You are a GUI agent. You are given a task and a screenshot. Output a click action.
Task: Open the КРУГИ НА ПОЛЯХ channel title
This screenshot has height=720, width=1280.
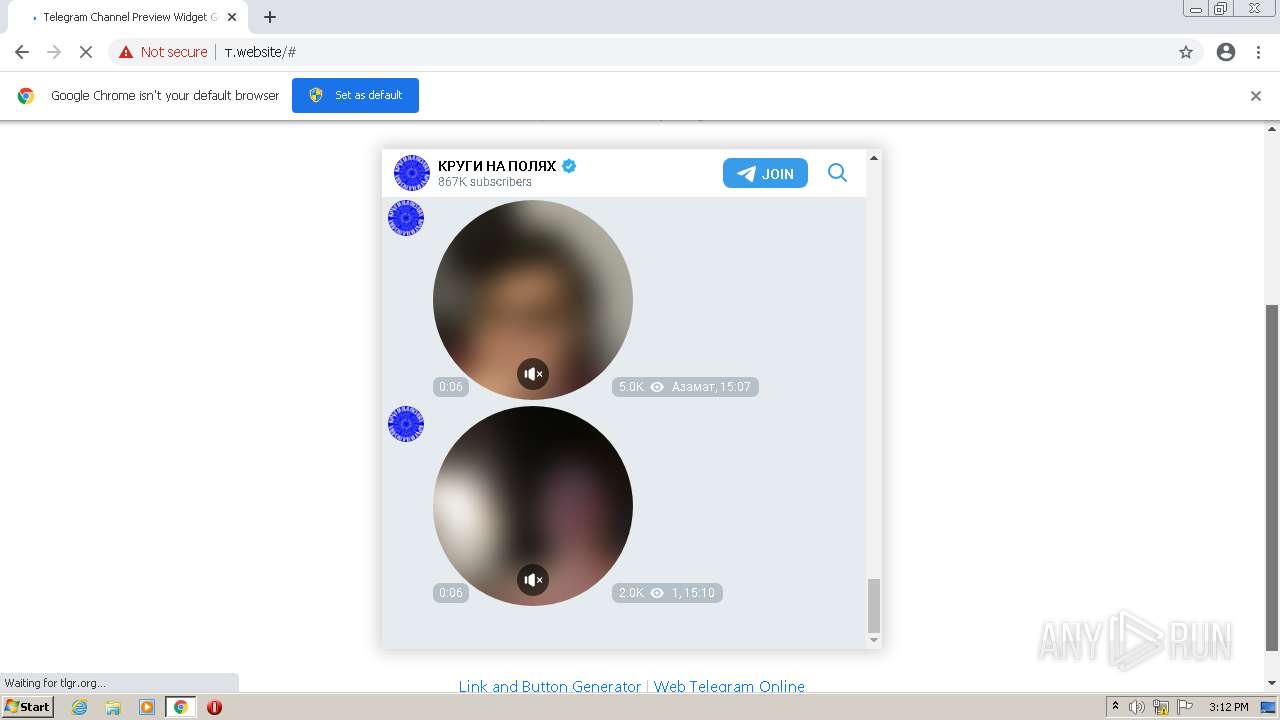point(497,166)
